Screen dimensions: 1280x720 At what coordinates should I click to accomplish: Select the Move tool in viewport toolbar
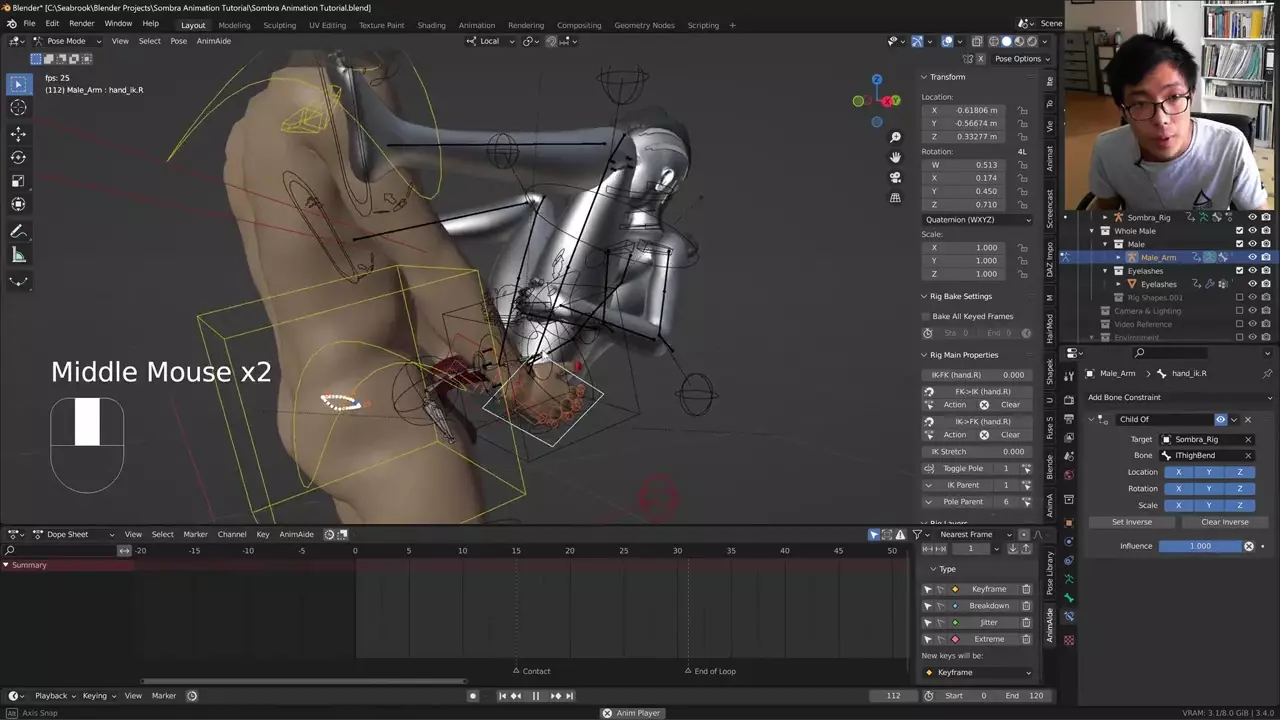pyautogui.click(x=18, y=133)
